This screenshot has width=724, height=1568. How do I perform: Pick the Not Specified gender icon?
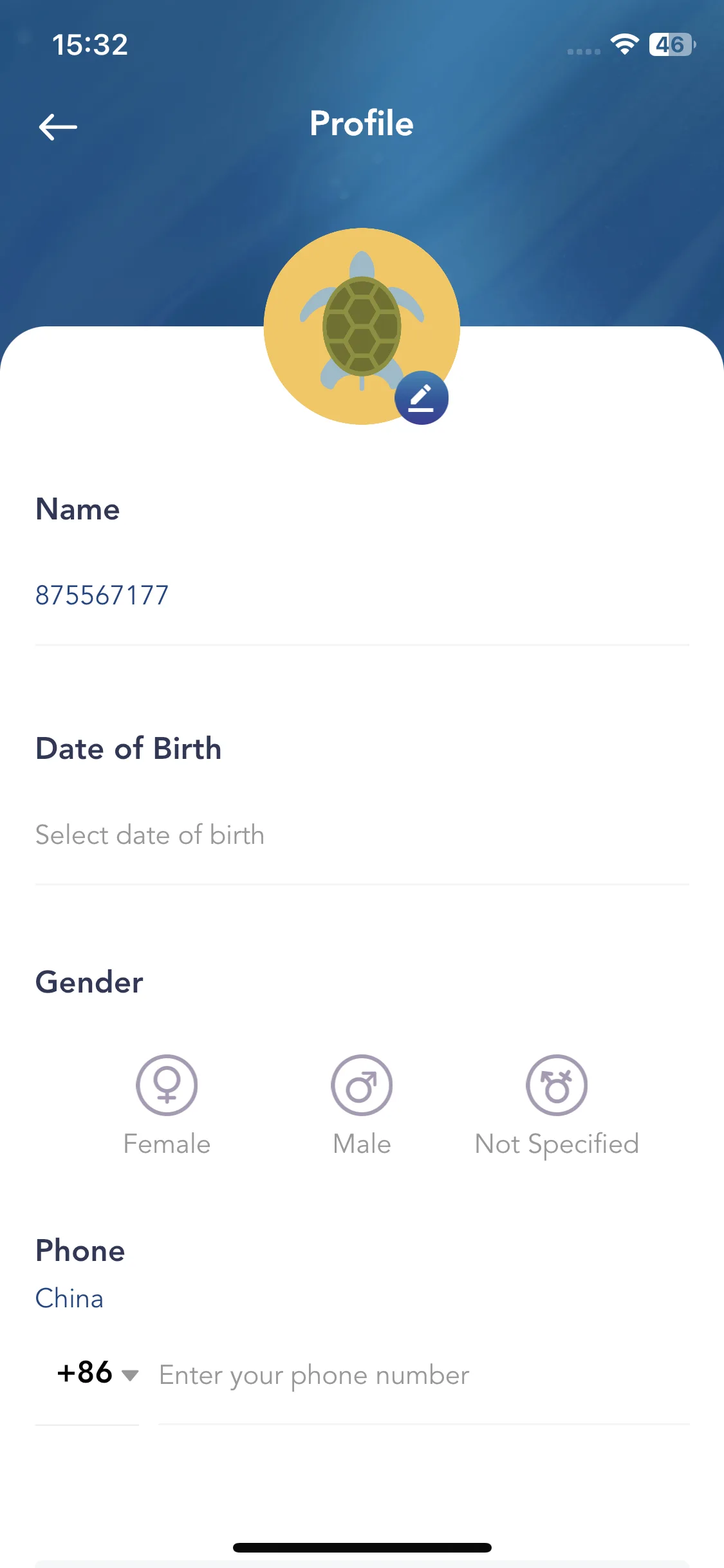click(557, 1085)
